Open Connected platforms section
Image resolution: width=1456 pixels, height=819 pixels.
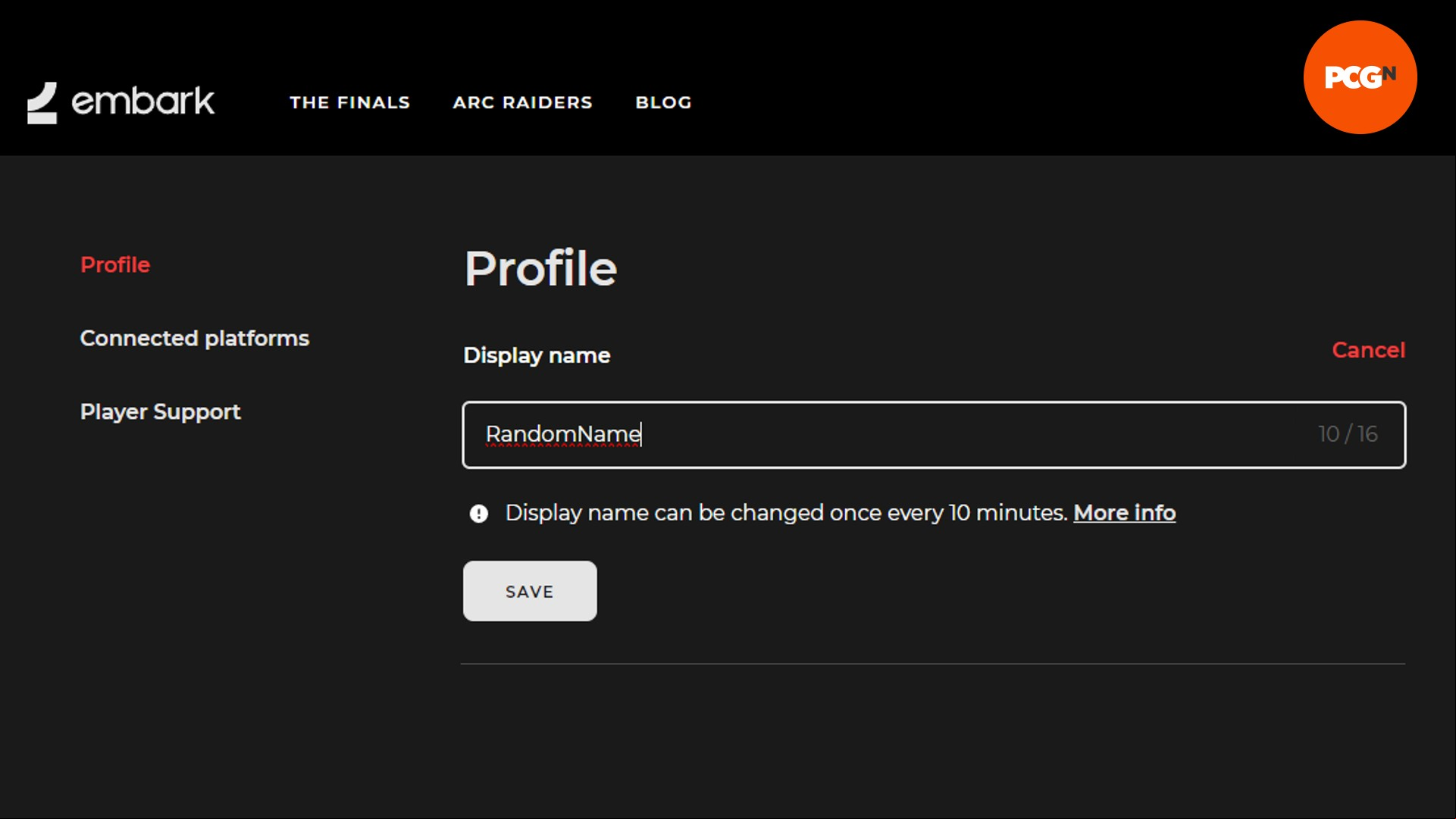(x=195, y=338)
